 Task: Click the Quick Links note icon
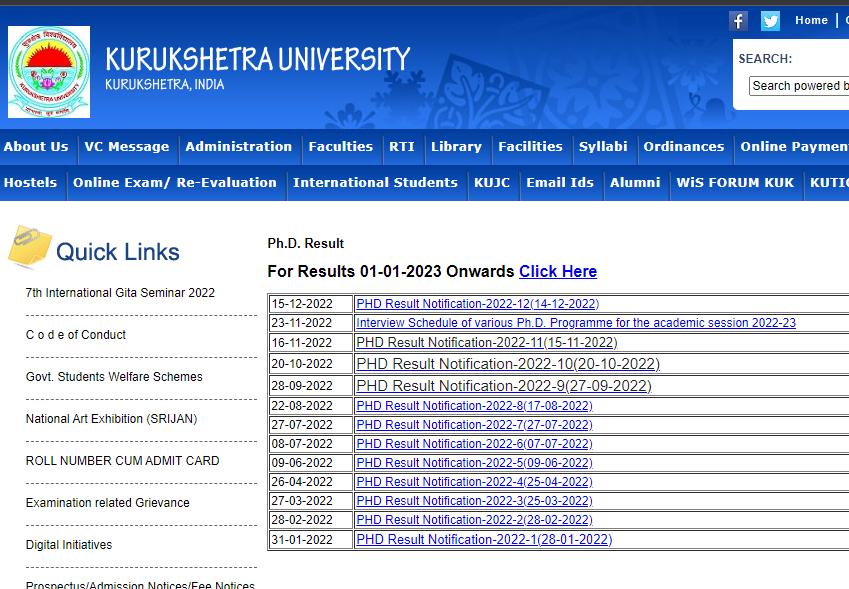click(29, 247)
